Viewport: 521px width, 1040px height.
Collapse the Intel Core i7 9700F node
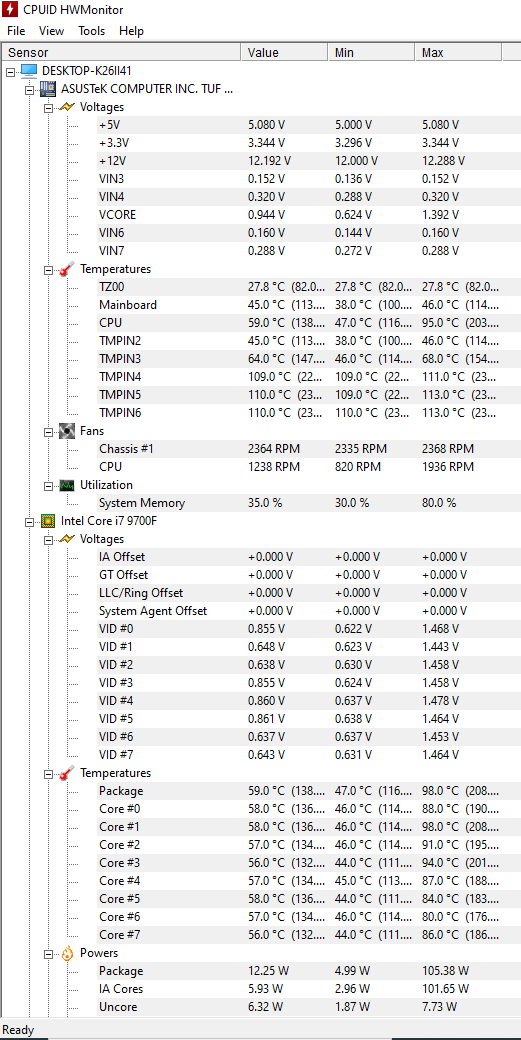[x=29, y=521]
